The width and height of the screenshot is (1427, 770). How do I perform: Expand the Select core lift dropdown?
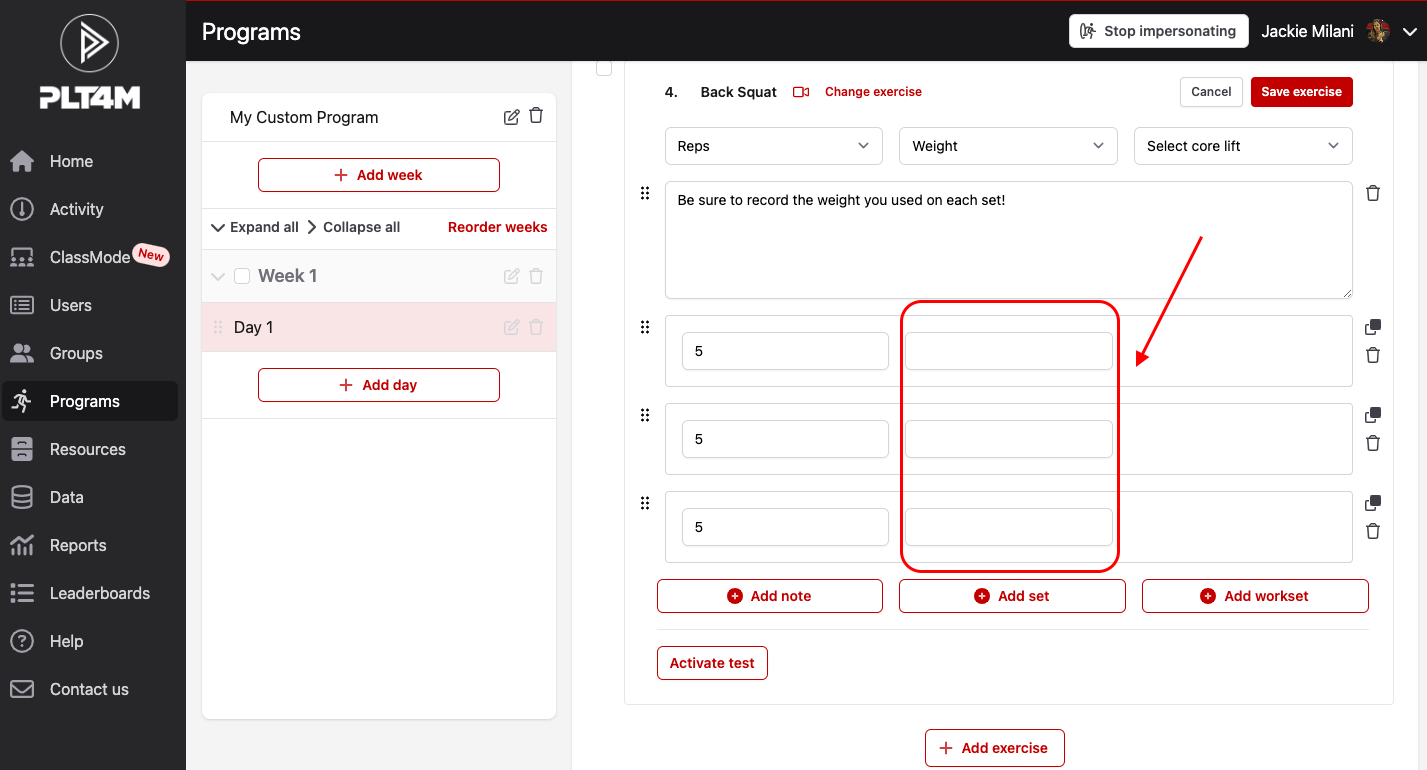(x=1242, y=146)
